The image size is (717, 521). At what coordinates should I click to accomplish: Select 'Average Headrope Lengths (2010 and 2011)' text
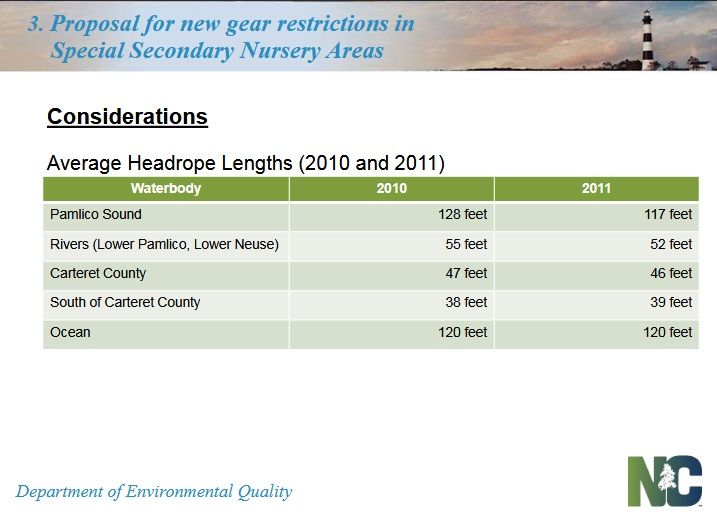[x=246, y=163]
